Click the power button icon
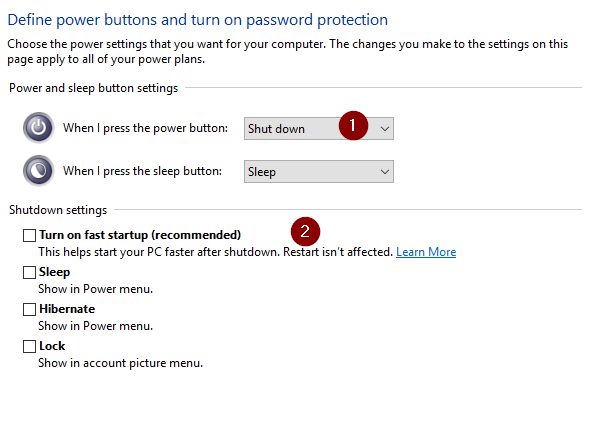 coord(38,128)
